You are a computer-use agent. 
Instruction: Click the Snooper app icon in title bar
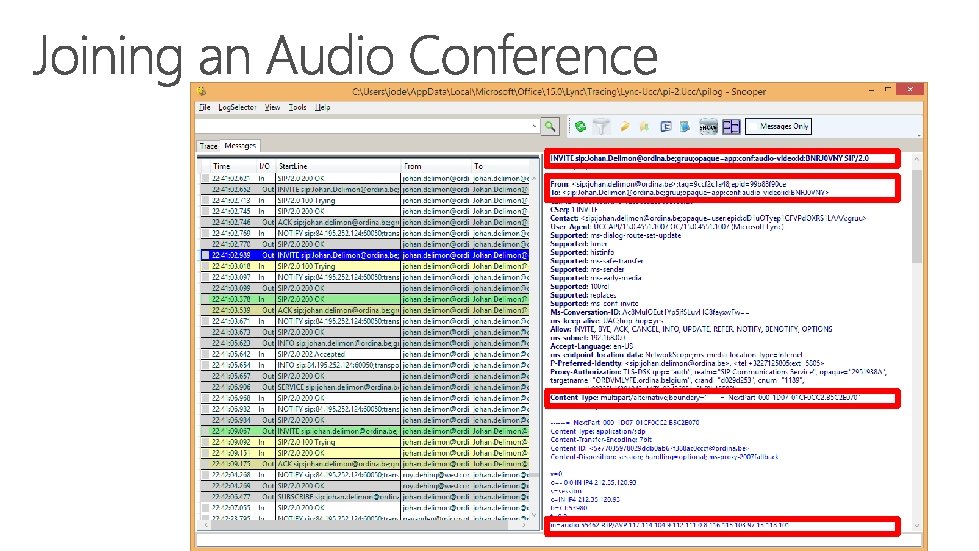click(x=202, y=91)
